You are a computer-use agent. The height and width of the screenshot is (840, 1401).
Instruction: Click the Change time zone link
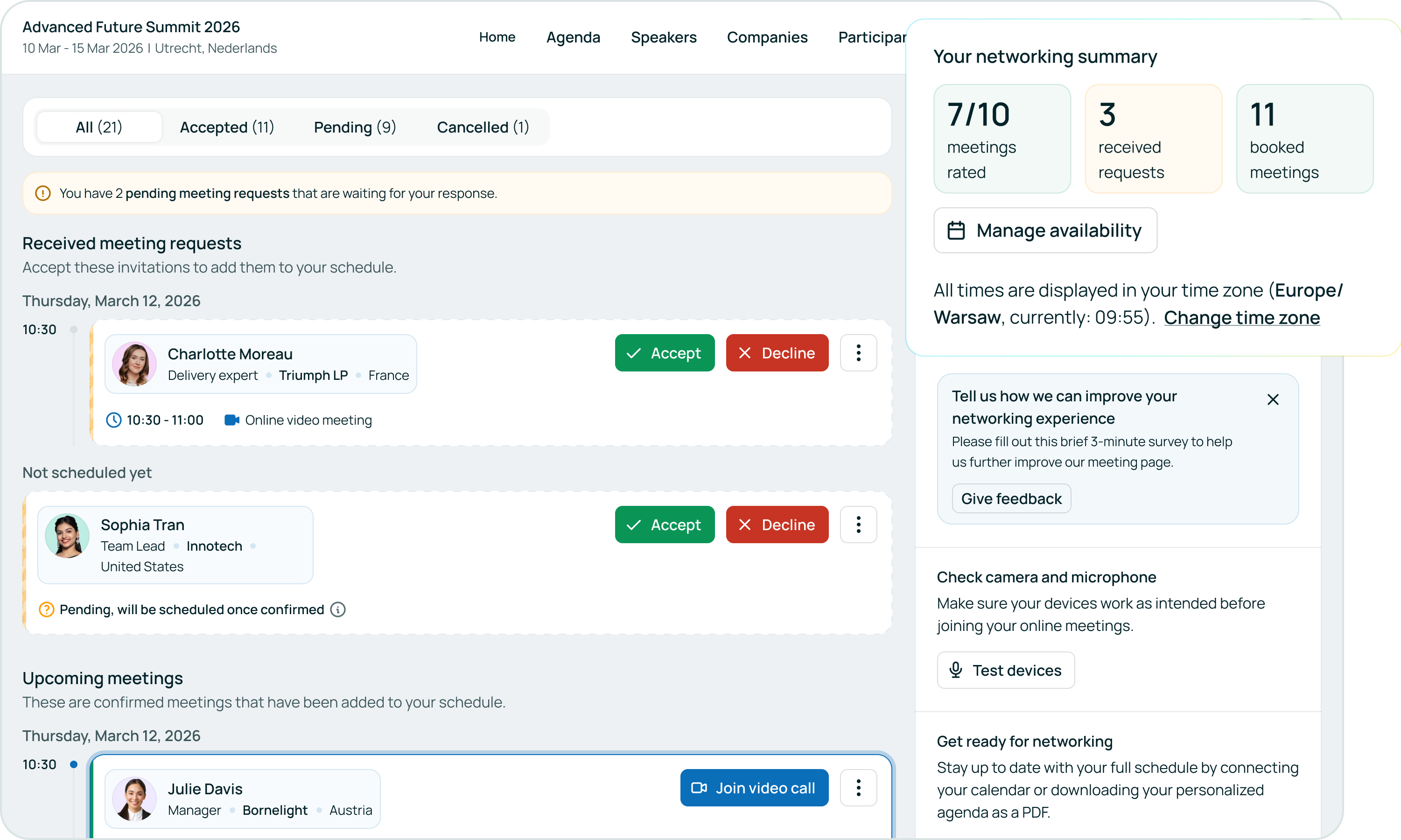[x=1241, y=317]
